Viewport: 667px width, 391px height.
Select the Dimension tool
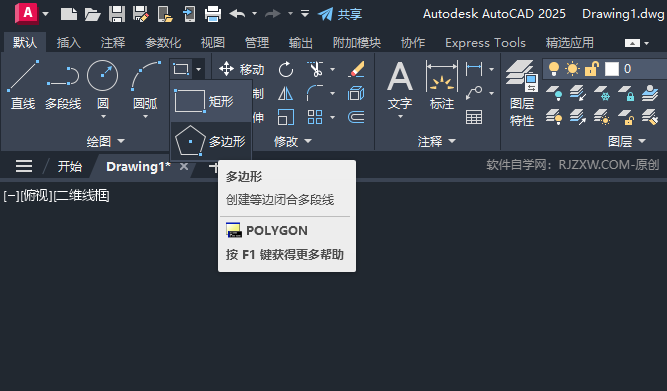coord(442,85)
